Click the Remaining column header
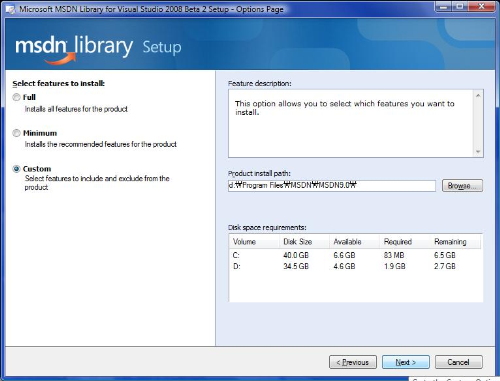The image size is (500, 381). pyautogui.click(x=455, y=242)
